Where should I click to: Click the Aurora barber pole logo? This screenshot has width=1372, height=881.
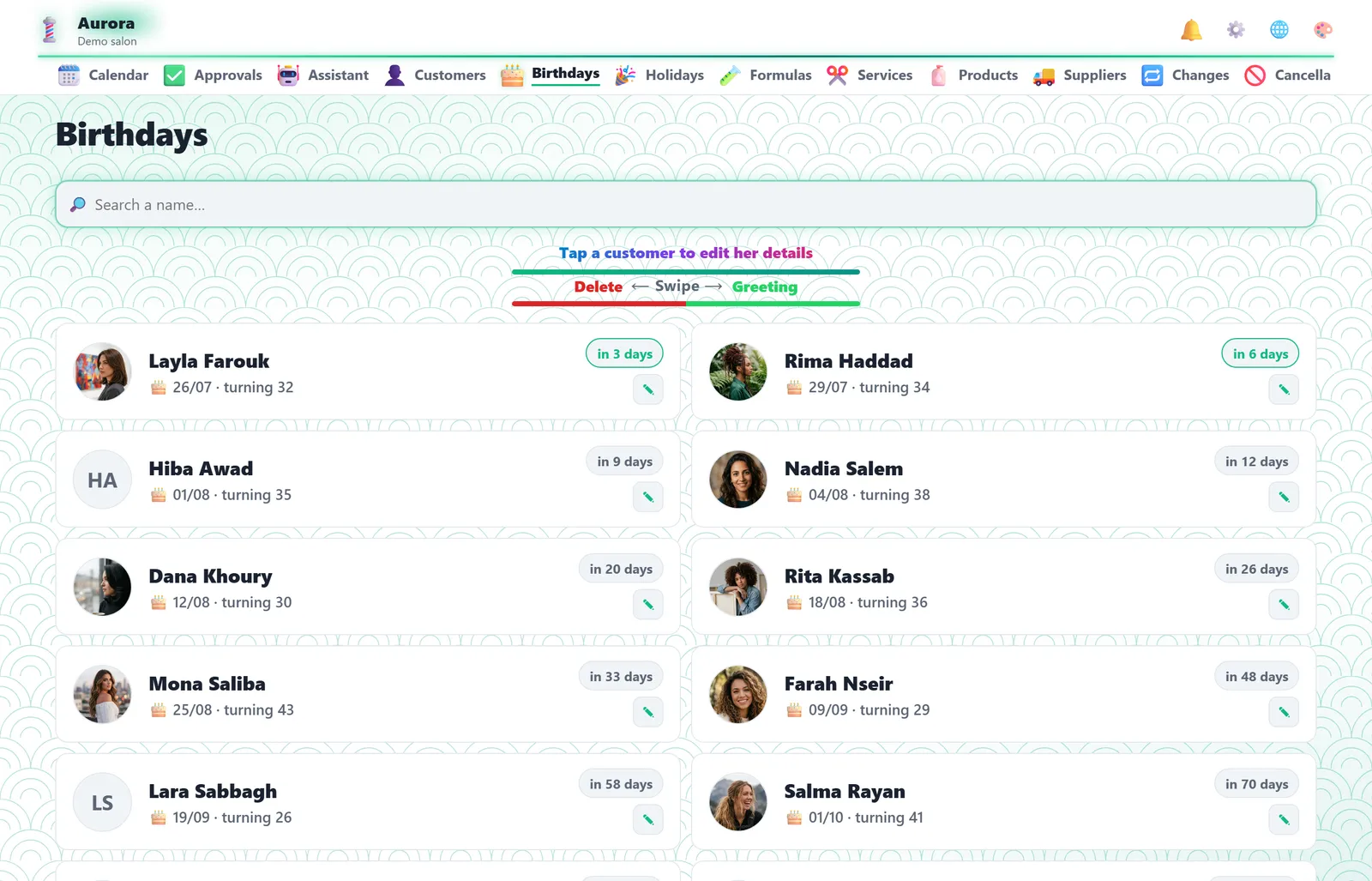50,30
